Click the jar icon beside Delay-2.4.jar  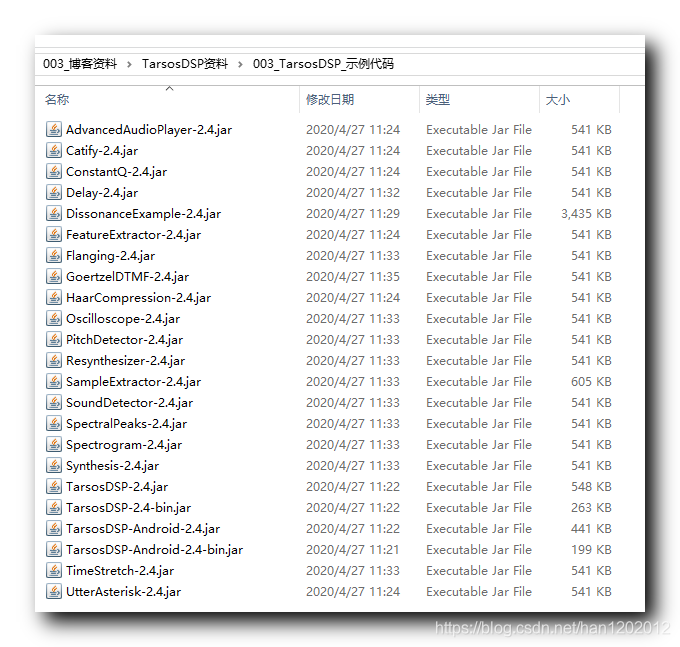pyautogui.click(x=54, y=193)
